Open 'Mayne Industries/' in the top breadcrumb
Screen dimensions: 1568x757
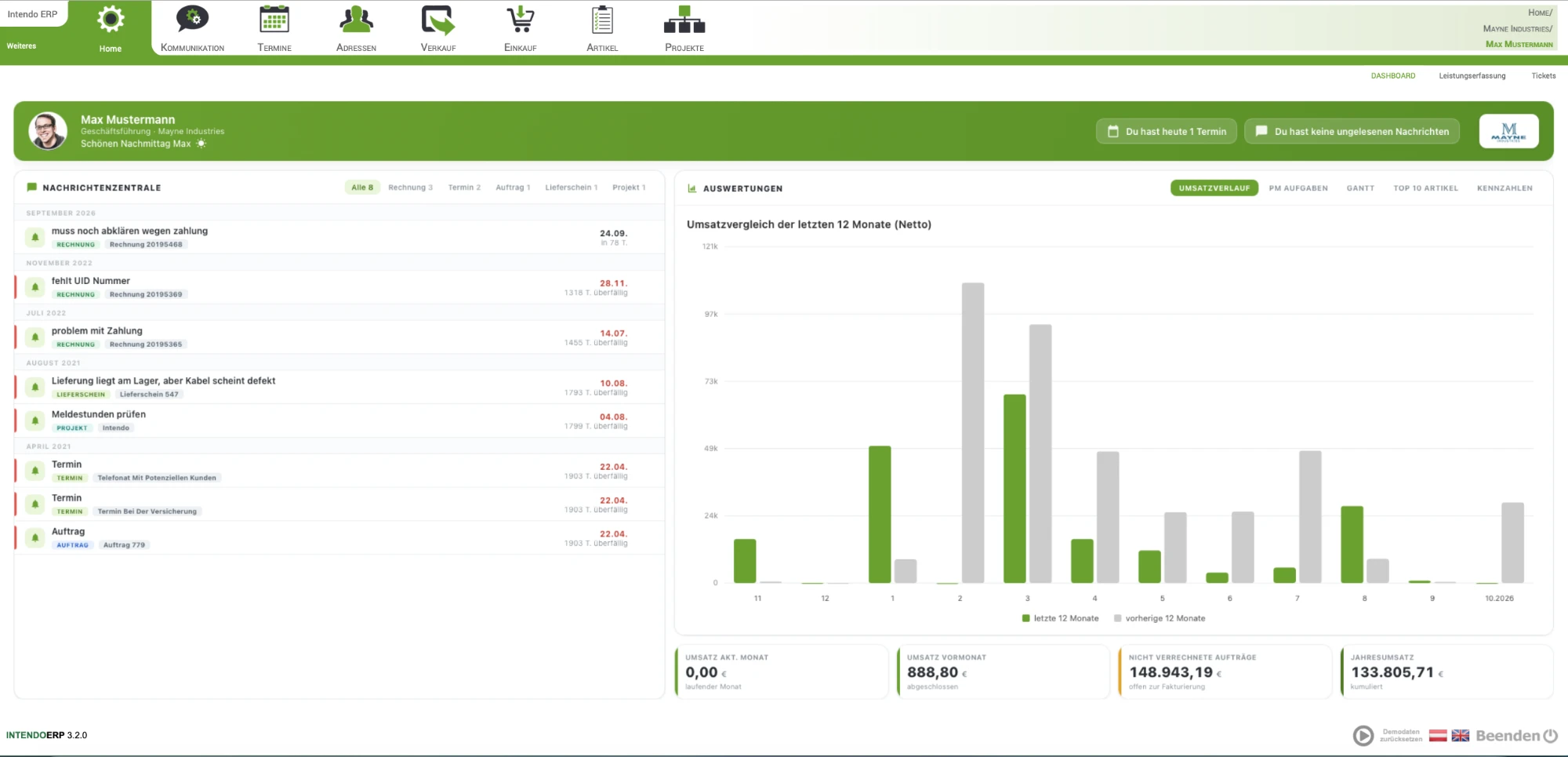tap(1517, 28)
